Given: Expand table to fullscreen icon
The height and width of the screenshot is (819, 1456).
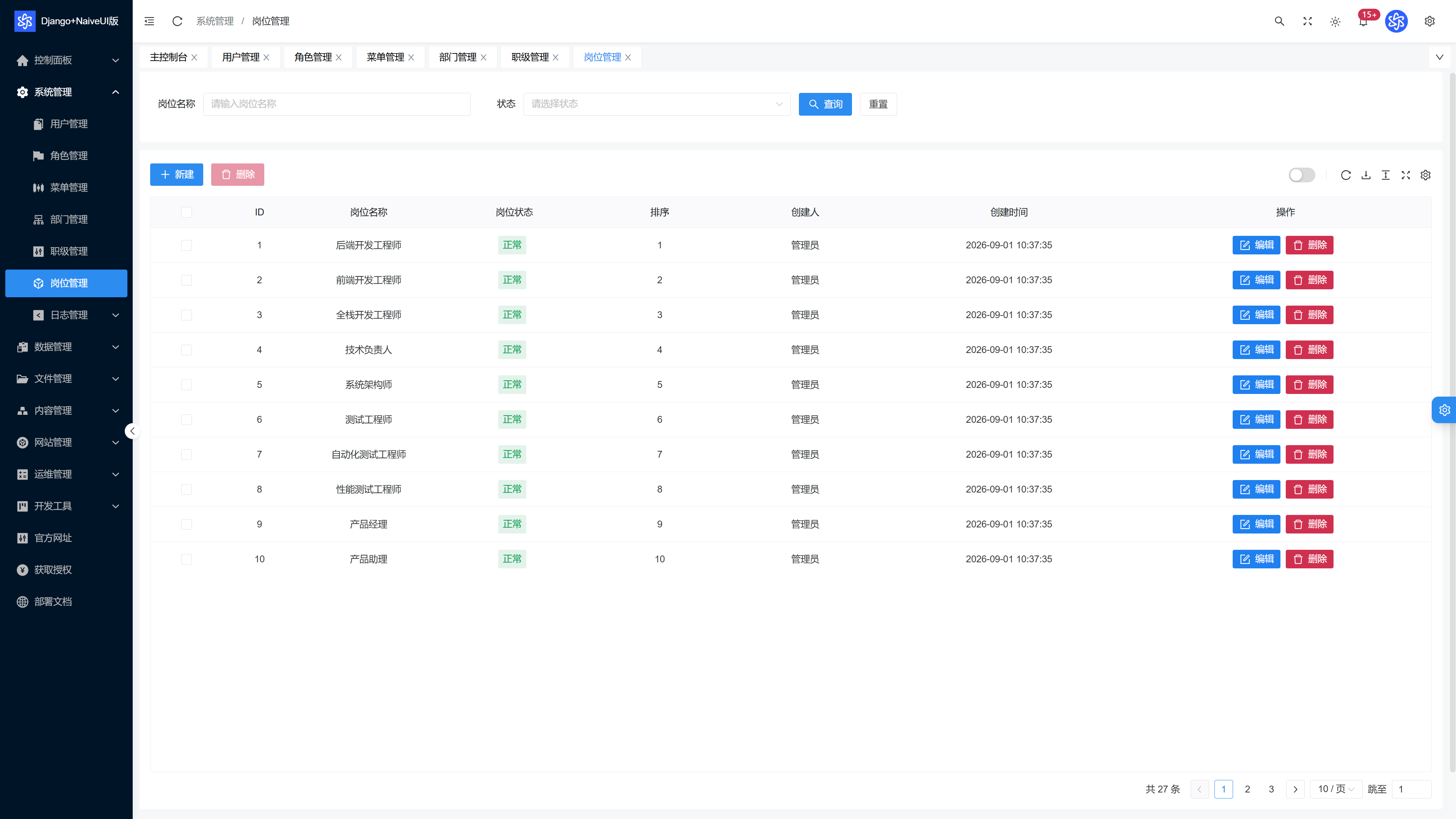Looking at the screenshot, I should click(x=1406, y=175).
